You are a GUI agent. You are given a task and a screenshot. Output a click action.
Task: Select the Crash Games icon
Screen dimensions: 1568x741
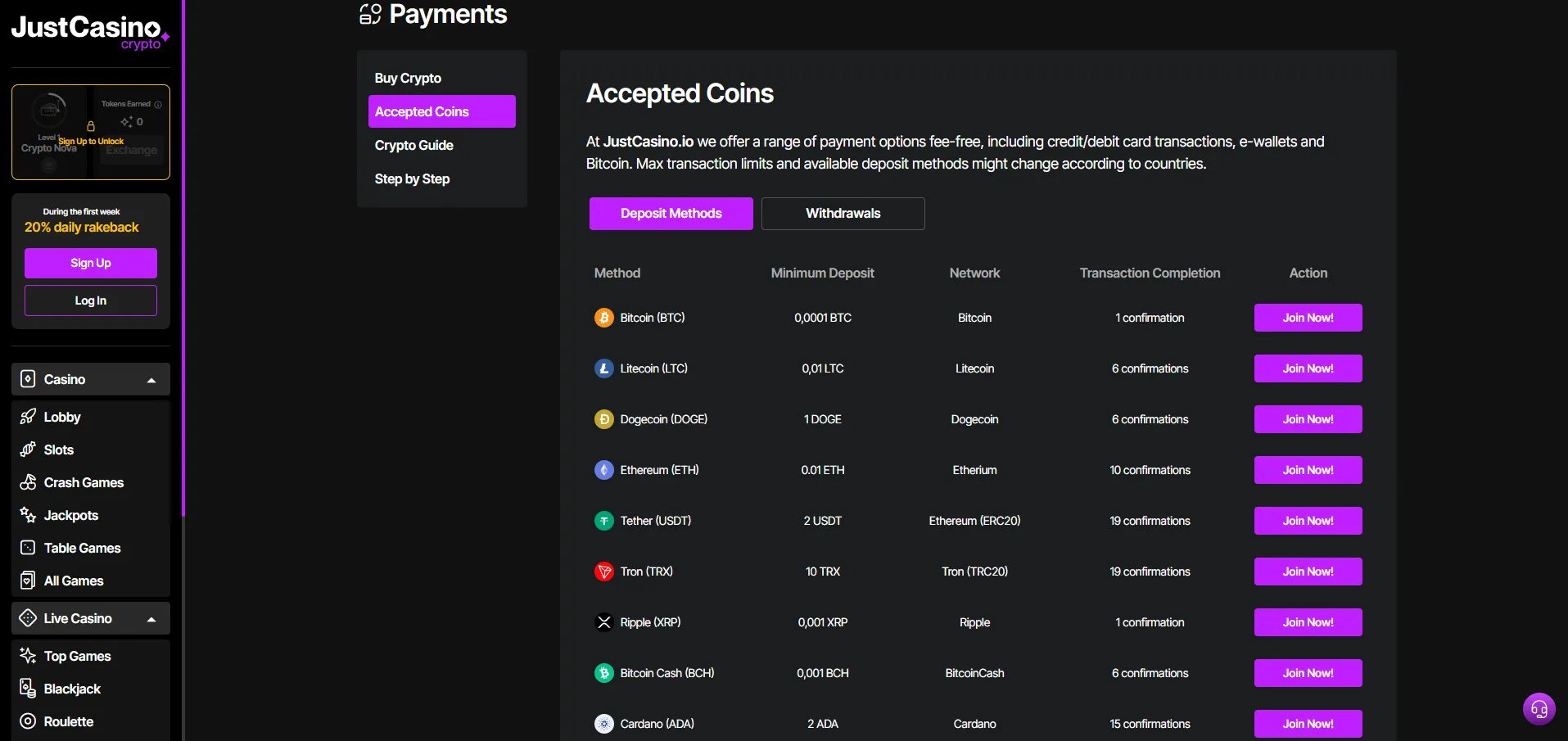click(x=27, y=482)
